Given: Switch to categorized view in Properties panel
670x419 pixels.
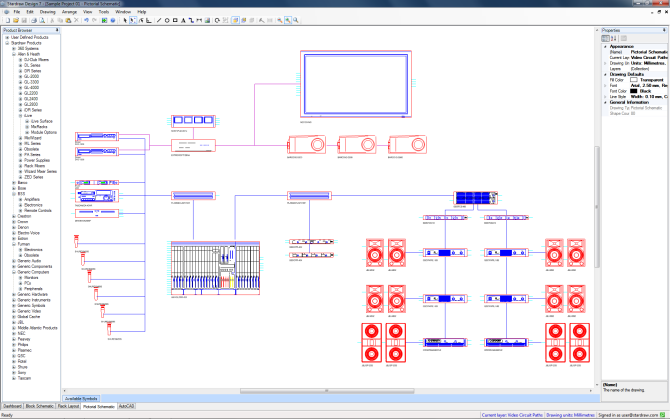Looking at the screenshot, I should (606, 37).
